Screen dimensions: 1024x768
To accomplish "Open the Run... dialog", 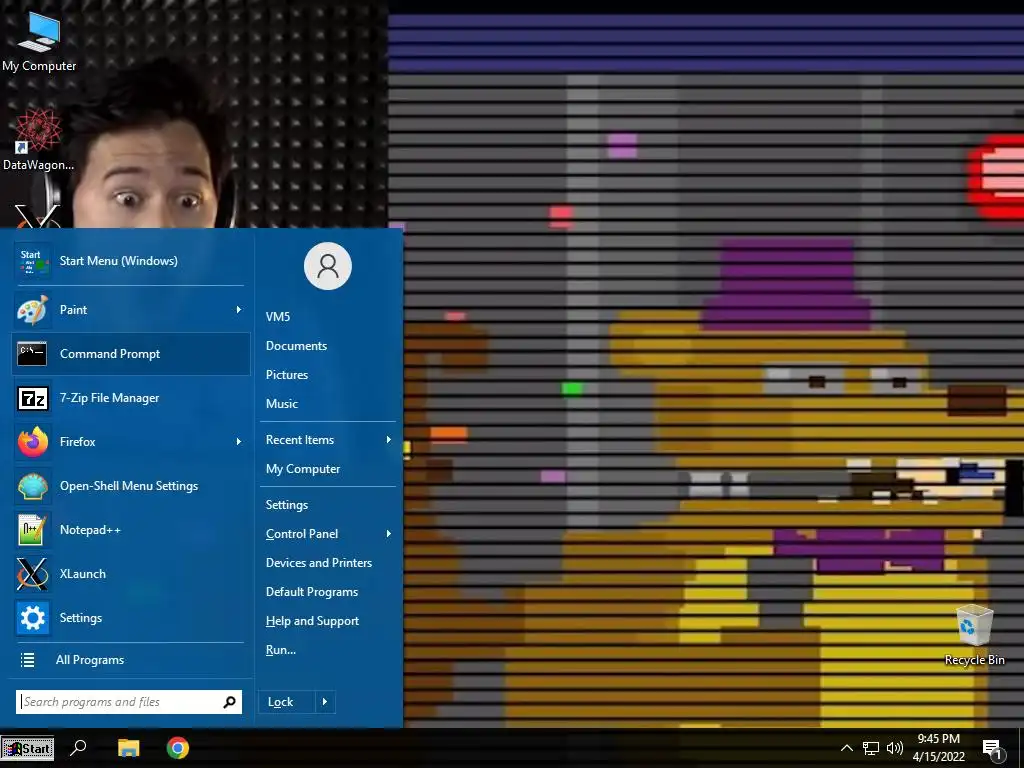I will (x=281, y=650).
